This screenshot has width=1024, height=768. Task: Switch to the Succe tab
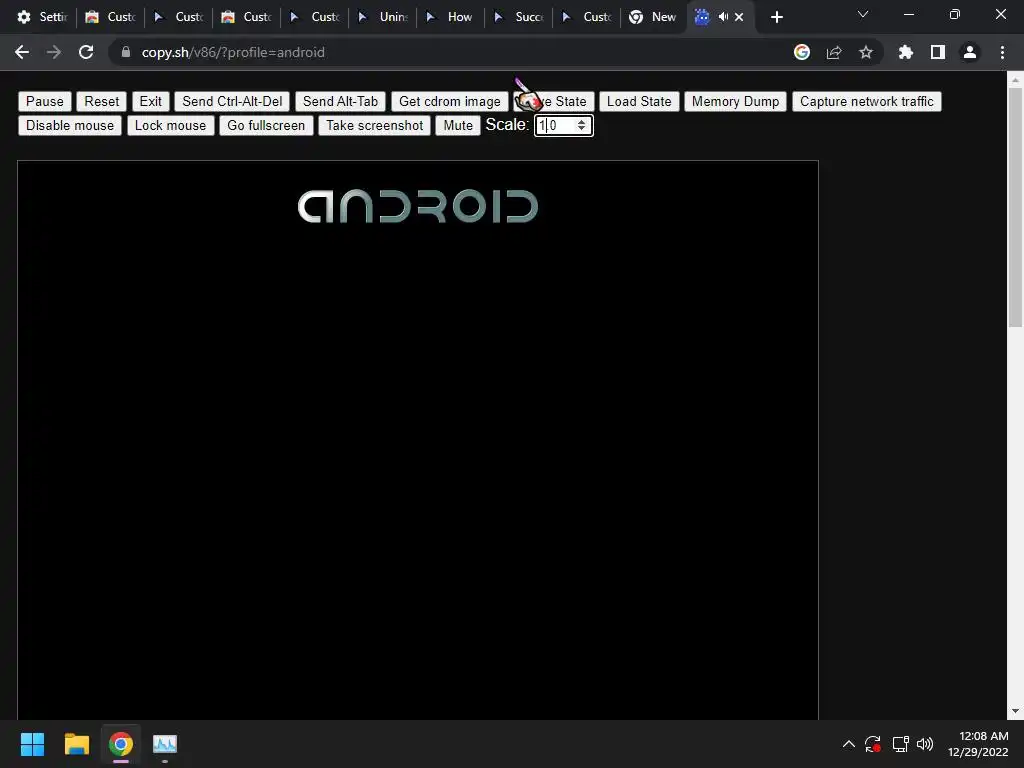[519, 17]
